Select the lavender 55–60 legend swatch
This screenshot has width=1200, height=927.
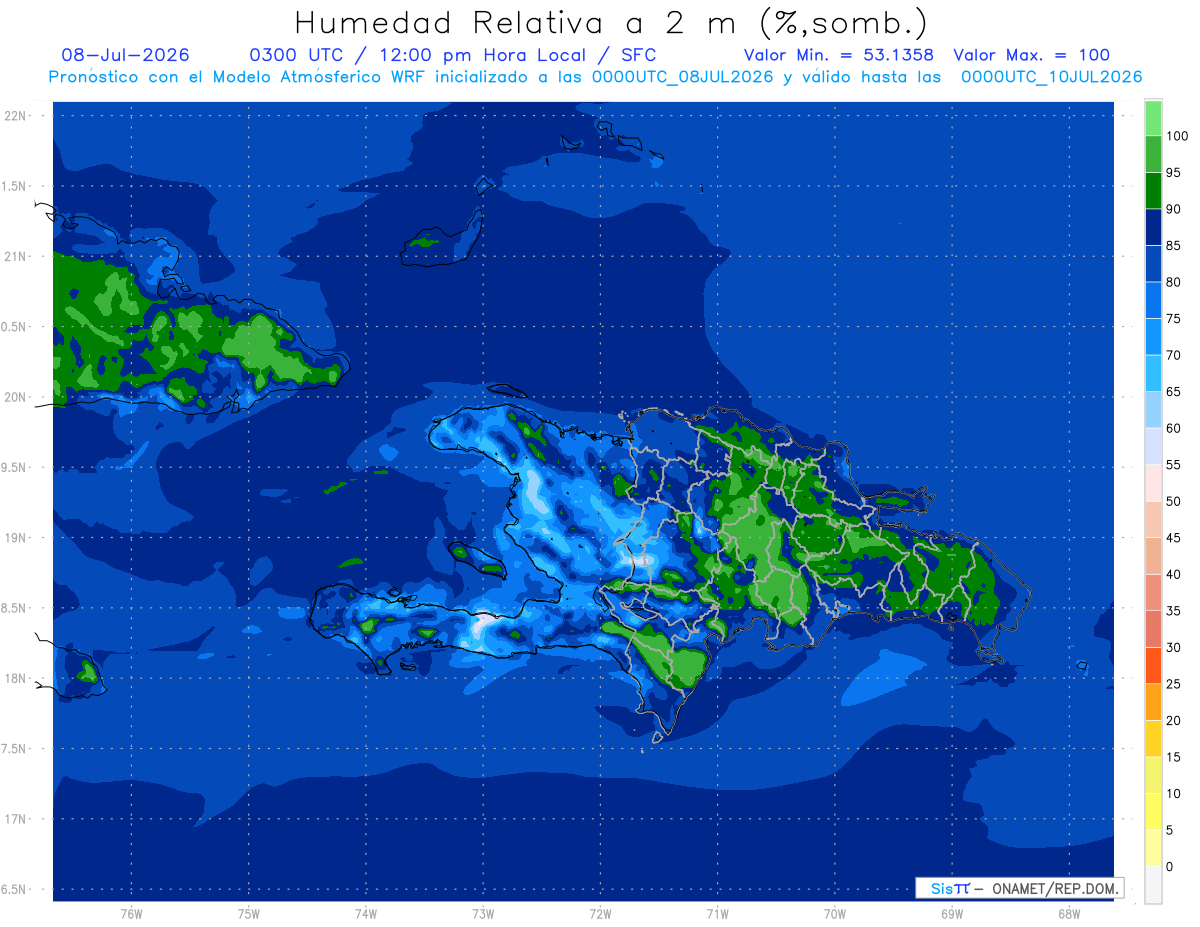tap(1153, 446)
